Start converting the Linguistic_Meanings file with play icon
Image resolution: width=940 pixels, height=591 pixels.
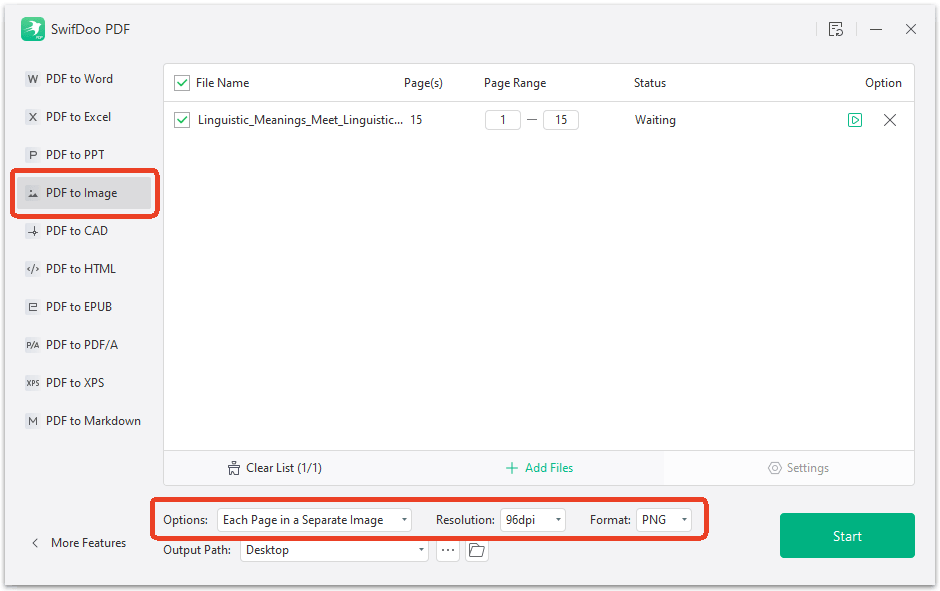855,120
